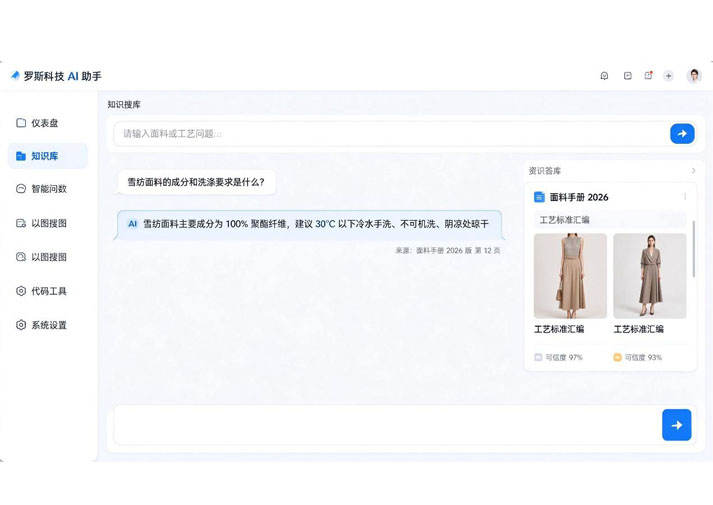Open the source link 面料手册 2026 版 第 12 页
Screen dimensions: 713x505
(448, 250)
